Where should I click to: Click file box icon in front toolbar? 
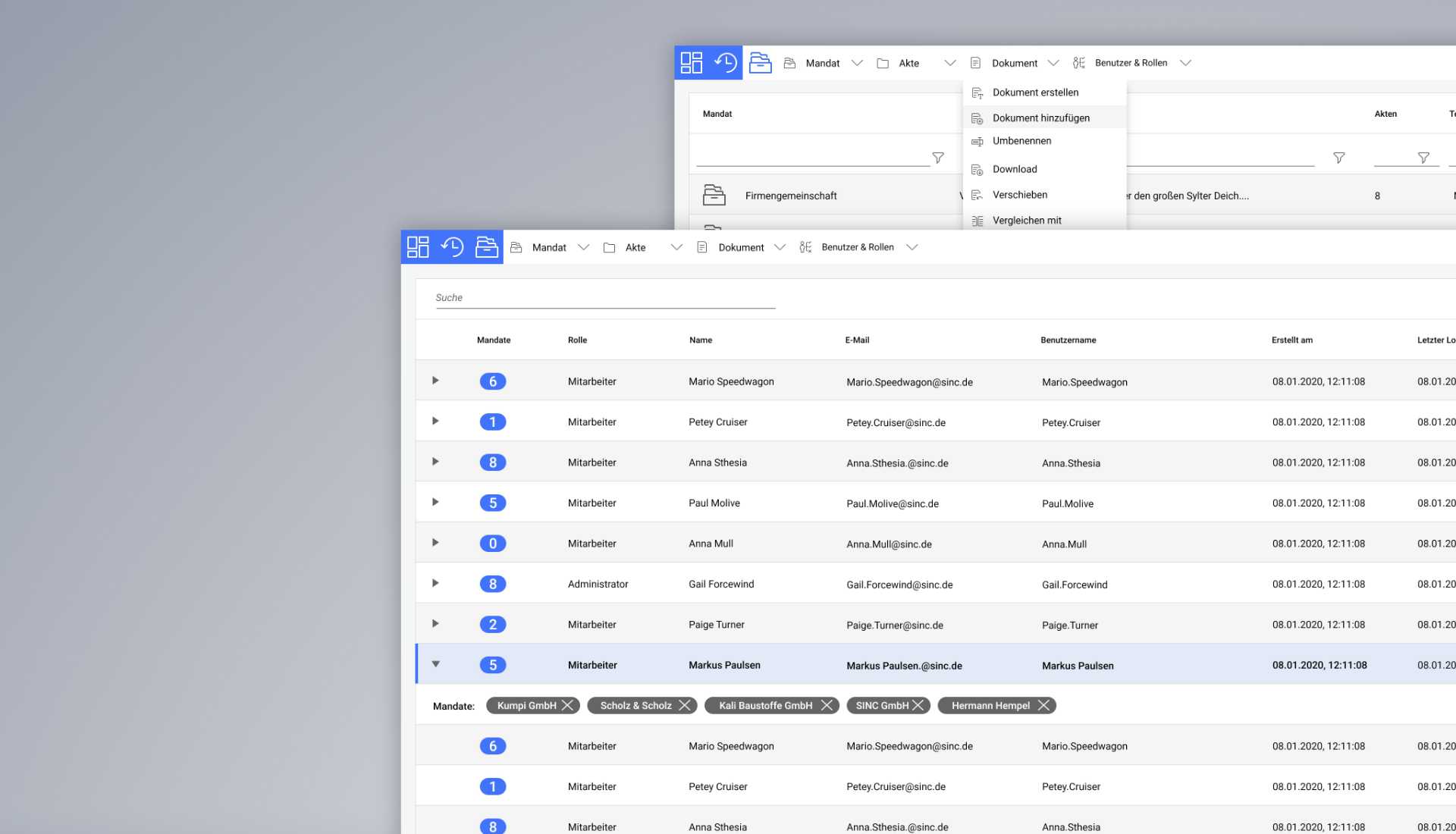coord(486,247)
